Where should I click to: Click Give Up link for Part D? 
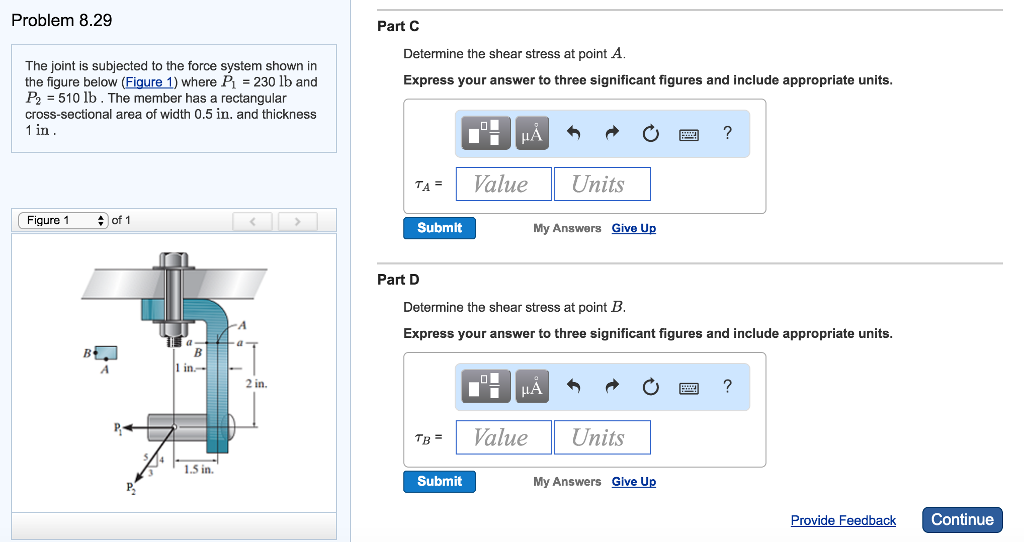(634, 482)
